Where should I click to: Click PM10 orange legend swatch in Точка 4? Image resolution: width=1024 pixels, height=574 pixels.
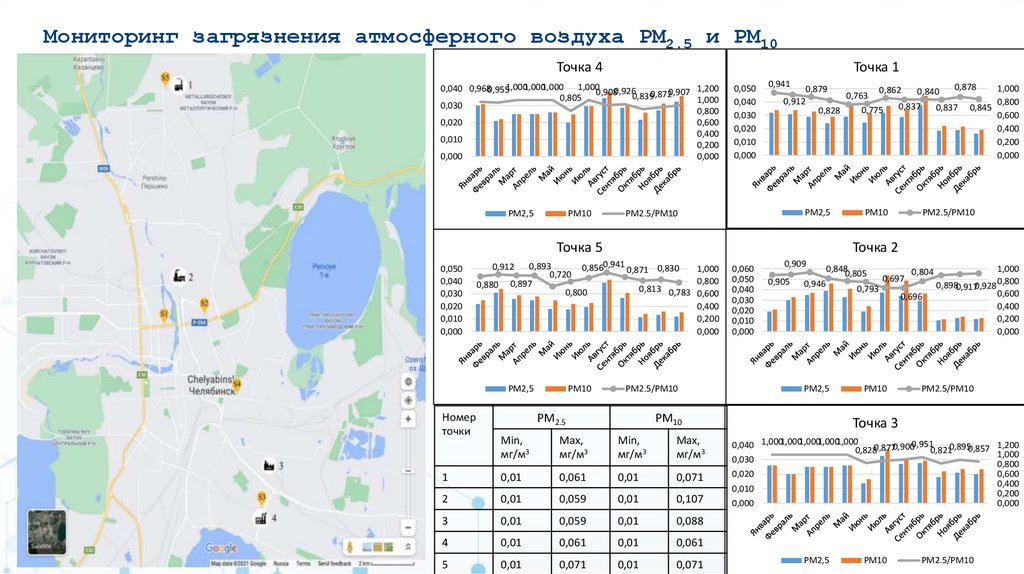coord(559,212)
